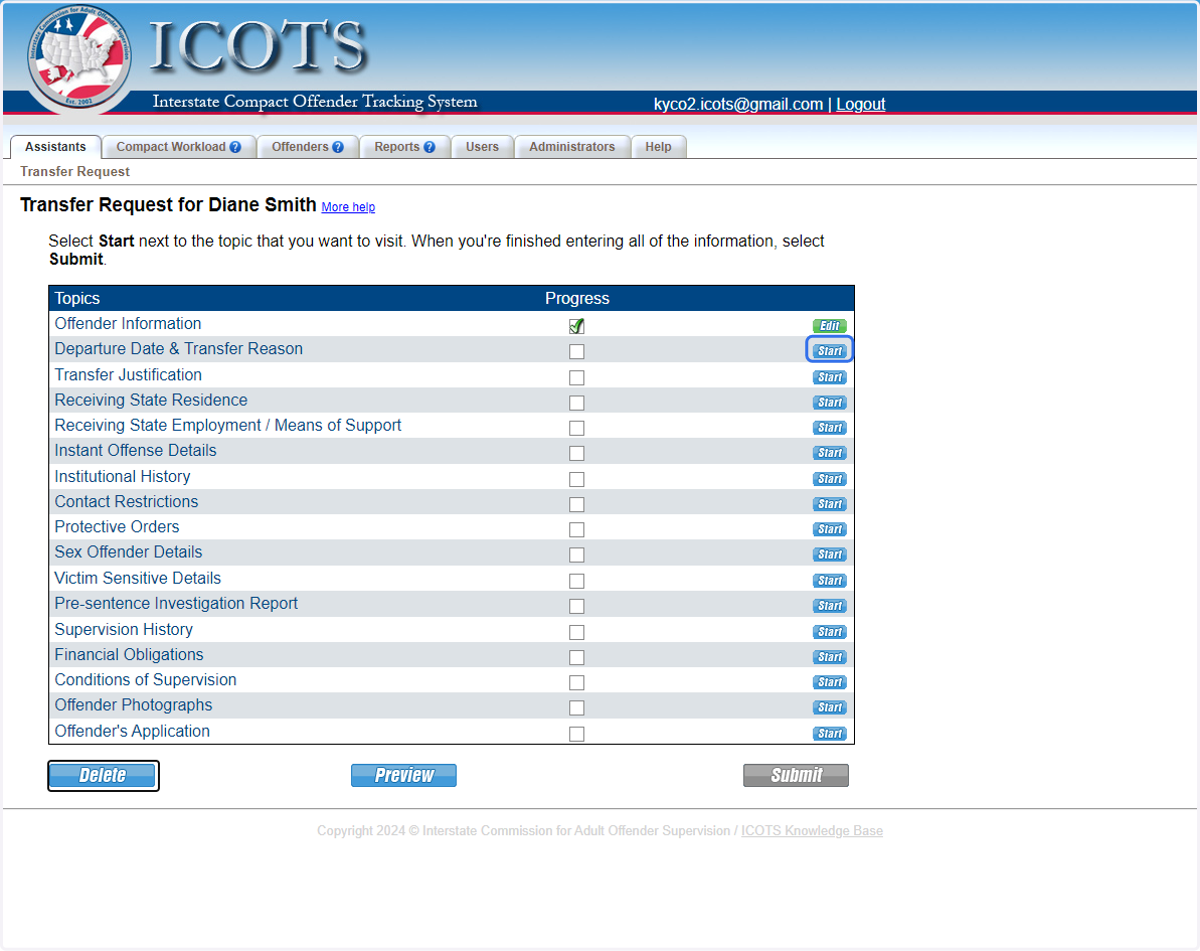This screenshot has height=951, width=1200.
Task: Switch to the Reports tab
Action: point(405,147)
